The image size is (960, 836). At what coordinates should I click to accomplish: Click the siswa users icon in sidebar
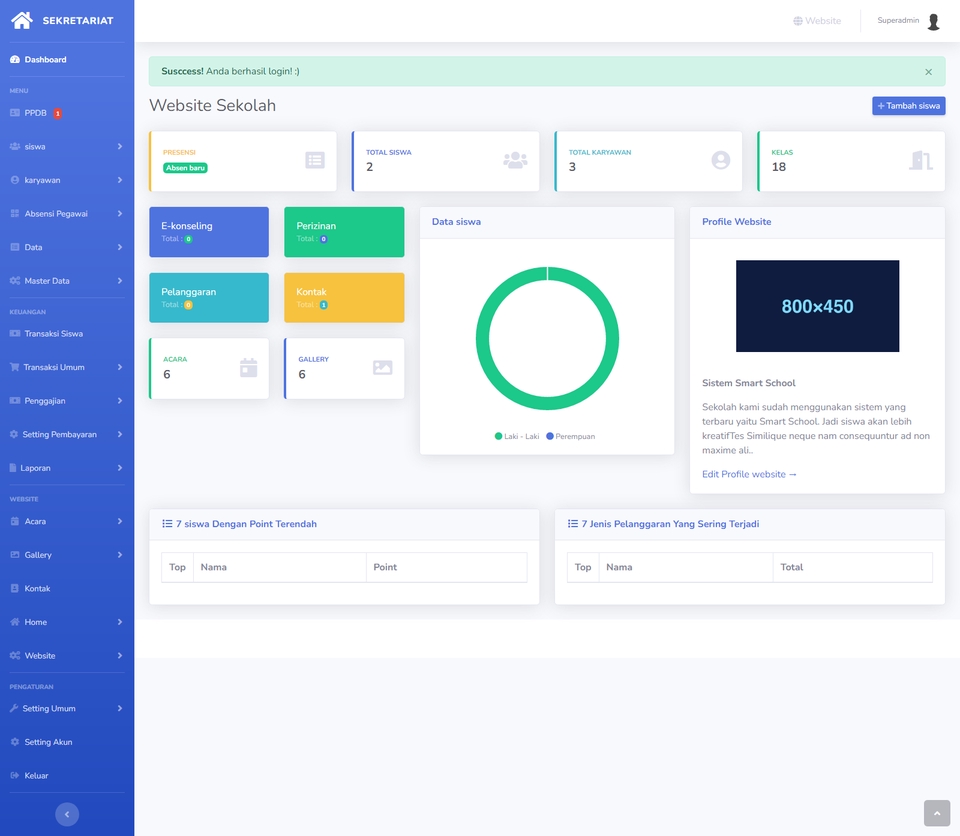coord(15,146)
